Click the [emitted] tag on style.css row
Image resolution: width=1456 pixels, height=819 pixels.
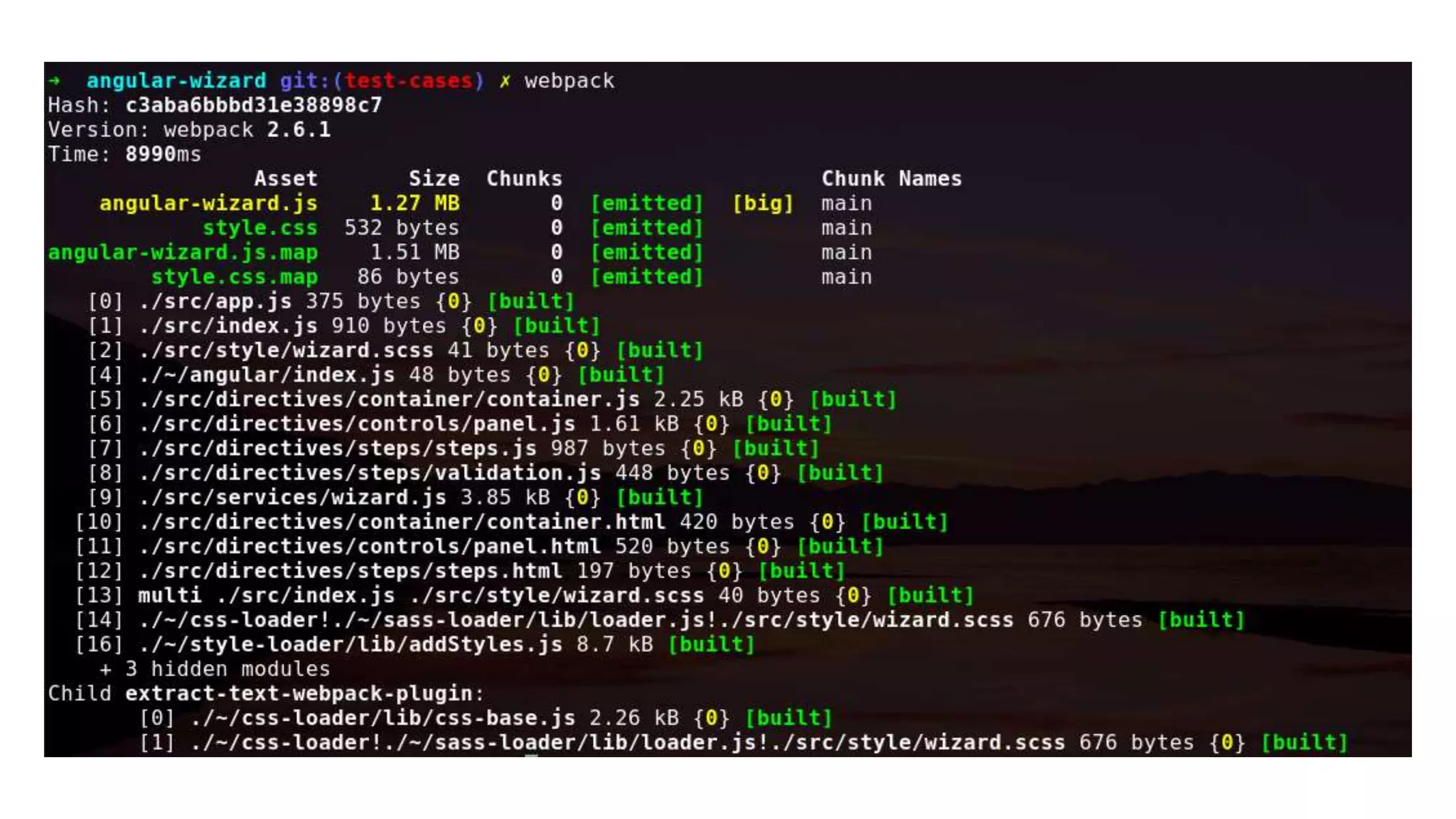point(647,227)
